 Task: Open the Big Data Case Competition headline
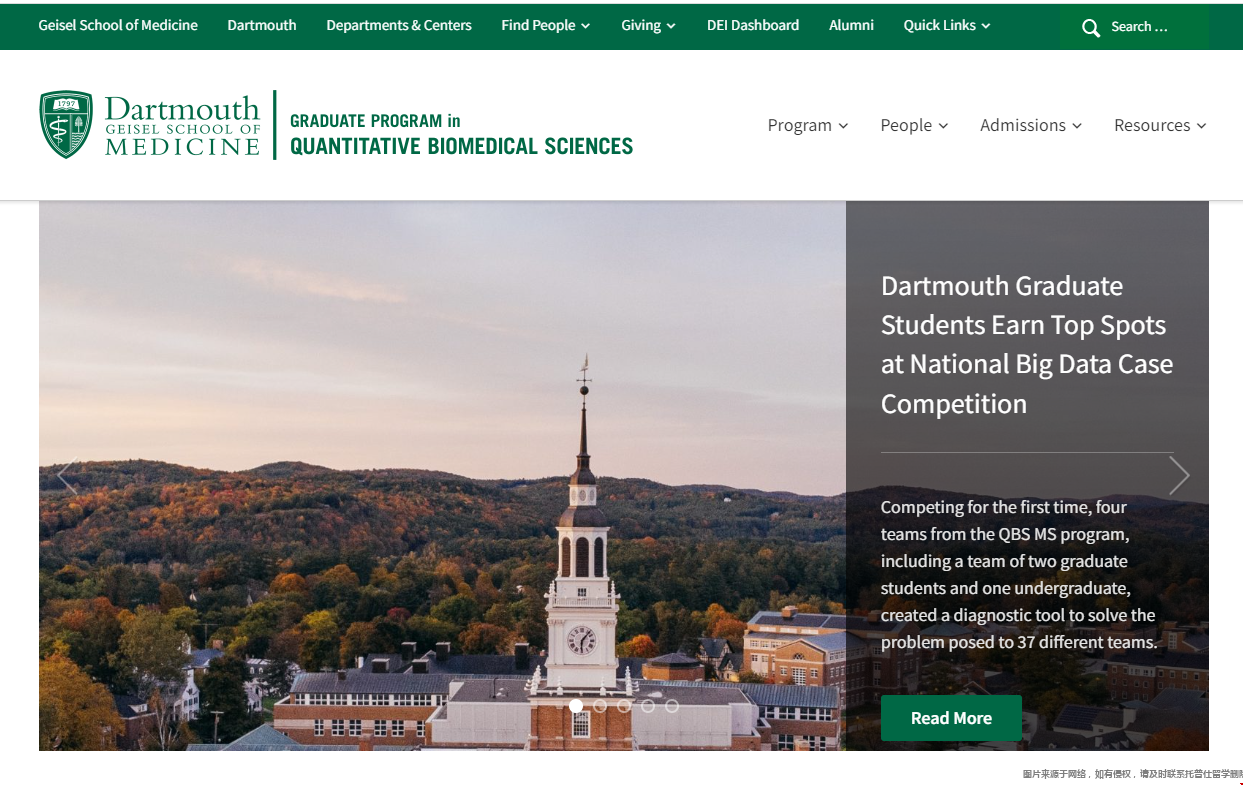click(x=1027, y=345)
